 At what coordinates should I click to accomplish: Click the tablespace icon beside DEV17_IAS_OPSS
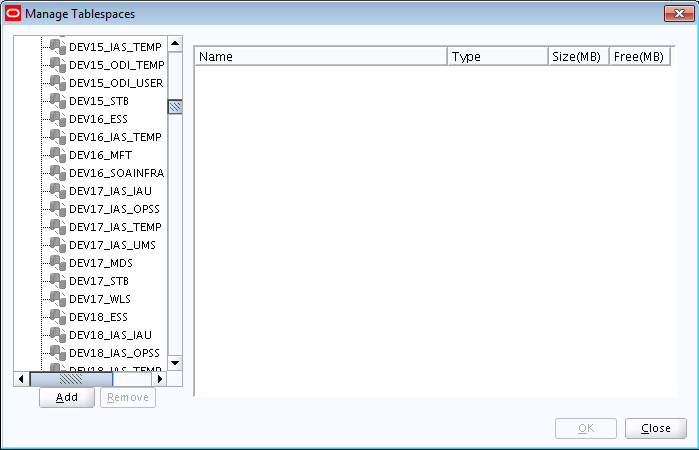pyautogui.click(x=58, y=209)
